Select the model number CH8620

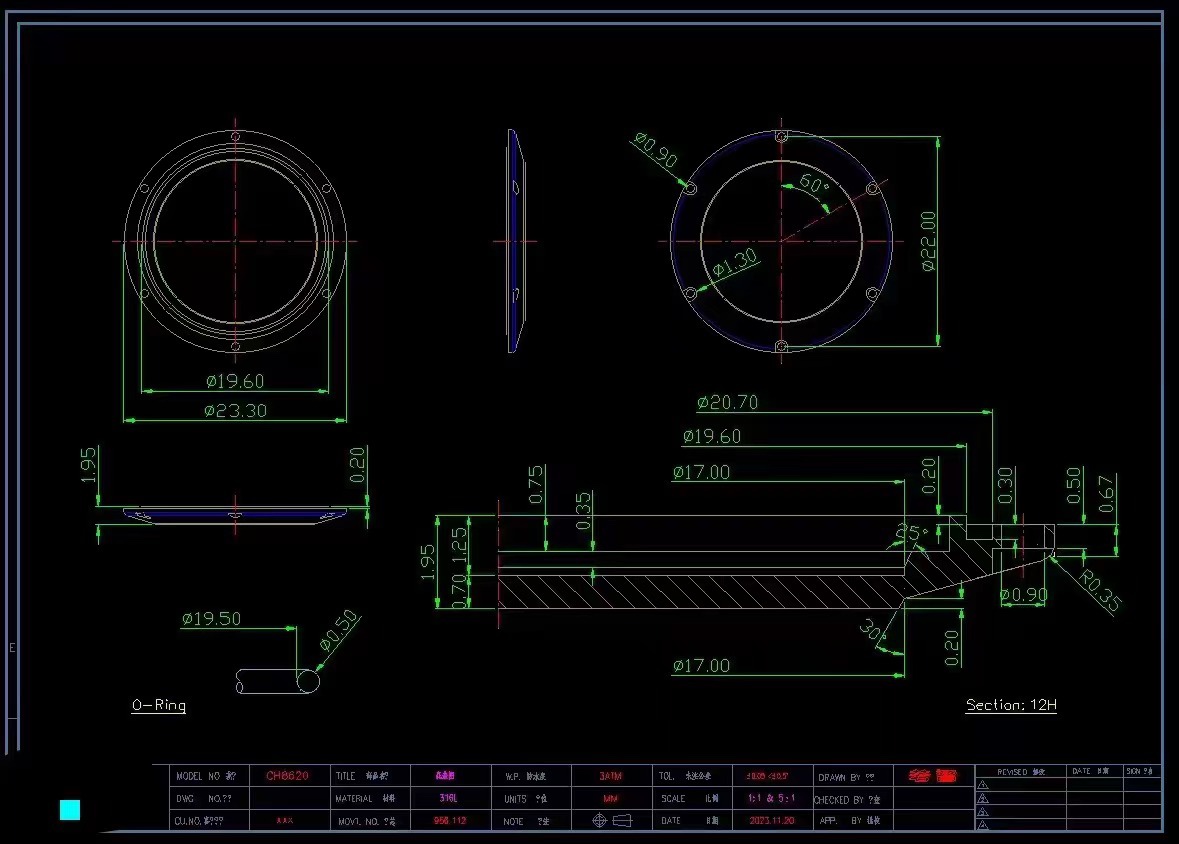[x=286, y=775]
